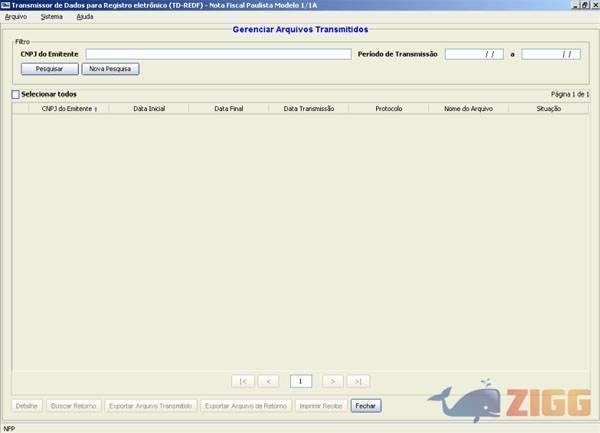The height and width of the screenshot is (433, 600).
Task: Click the transmission period start date field
Action: 474,54
